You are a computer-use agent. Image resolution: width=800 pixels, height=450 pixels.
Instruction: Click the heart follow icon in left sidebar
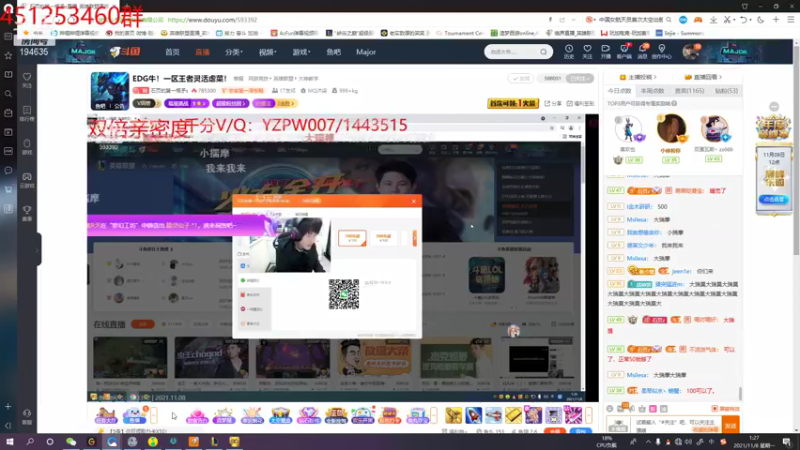[27, 79]
